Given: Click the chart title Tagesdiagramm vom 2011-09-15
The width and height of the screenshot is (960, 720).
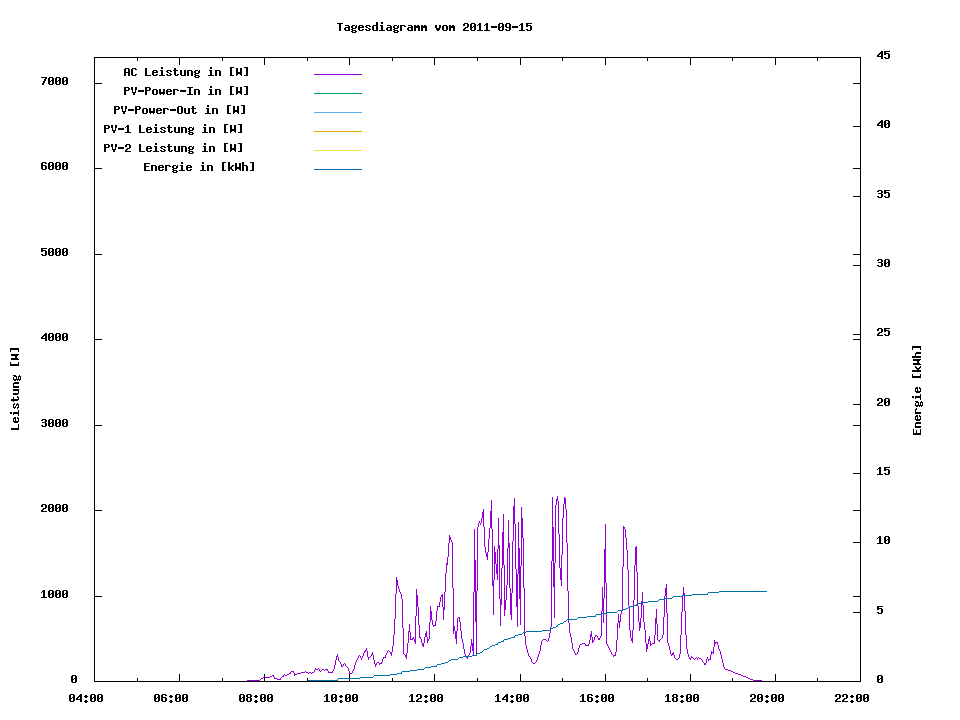Looking at the screenshot, I should click(x=434, y=27).
